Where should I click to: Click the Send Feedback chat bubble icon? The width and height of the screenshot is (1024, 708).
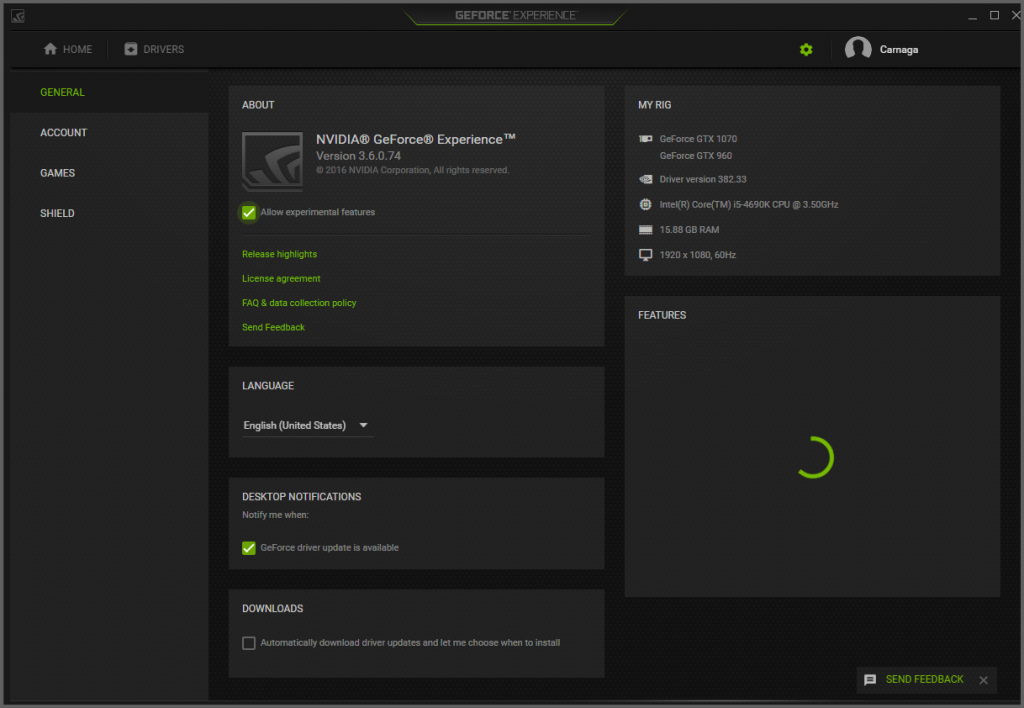pos(870,680)
